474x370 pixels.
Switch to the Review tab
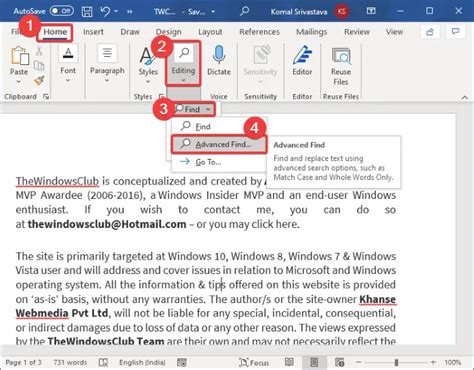pos(357,32)
